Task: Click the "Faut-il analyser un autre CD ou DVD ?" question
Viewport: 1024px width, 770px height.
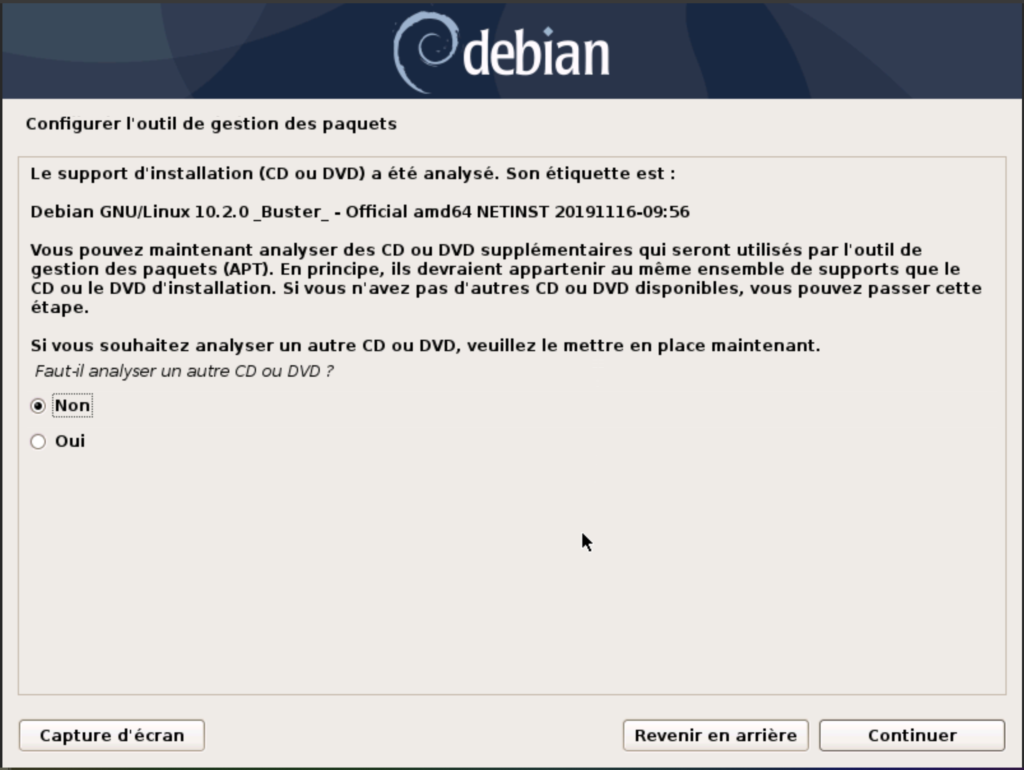Action: pos(184,371)
